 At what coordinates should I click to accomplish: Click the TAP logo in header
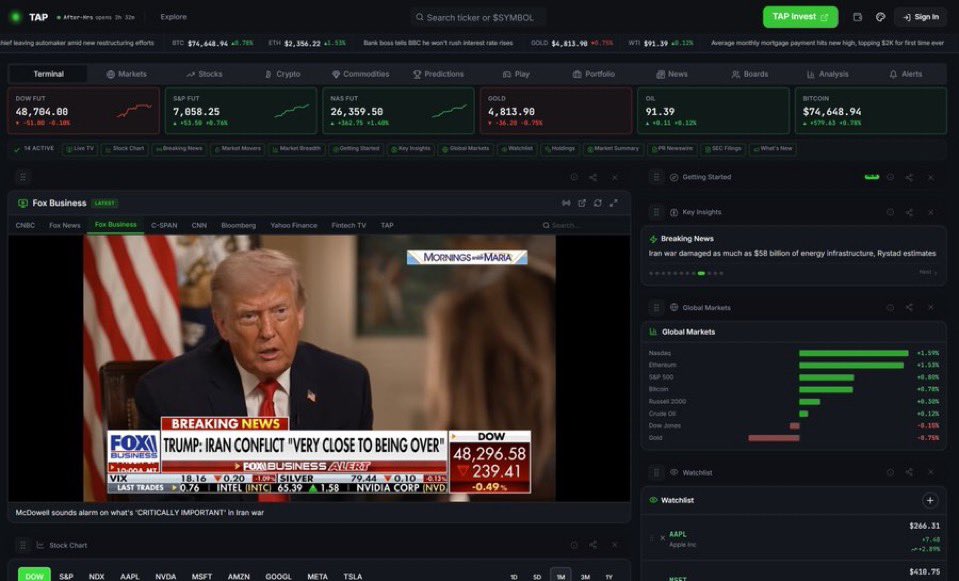pos(29,17)
